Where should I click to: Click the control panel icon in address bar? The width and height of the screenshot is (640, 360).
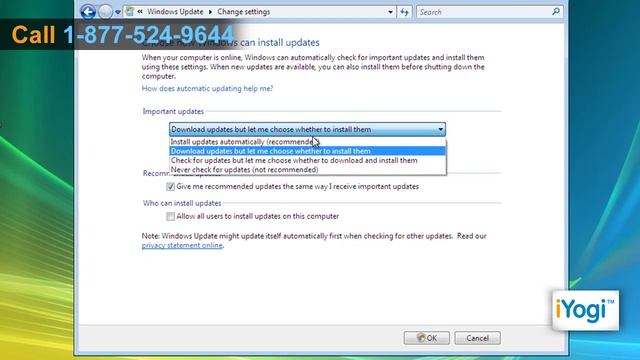coord(130,12)
